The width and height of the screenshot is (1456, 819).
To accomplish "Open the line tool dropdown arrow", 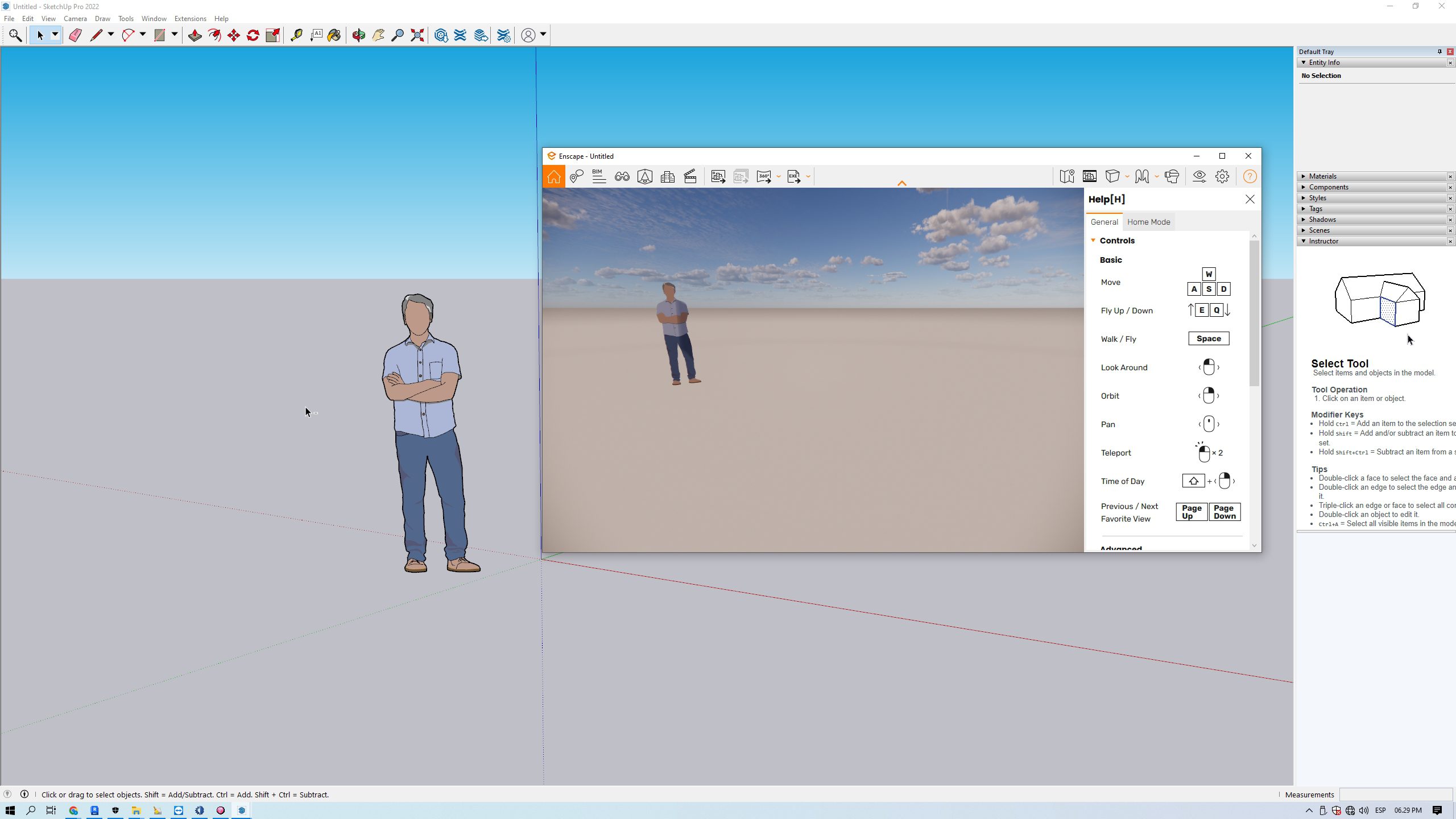I will pos(111,35).
